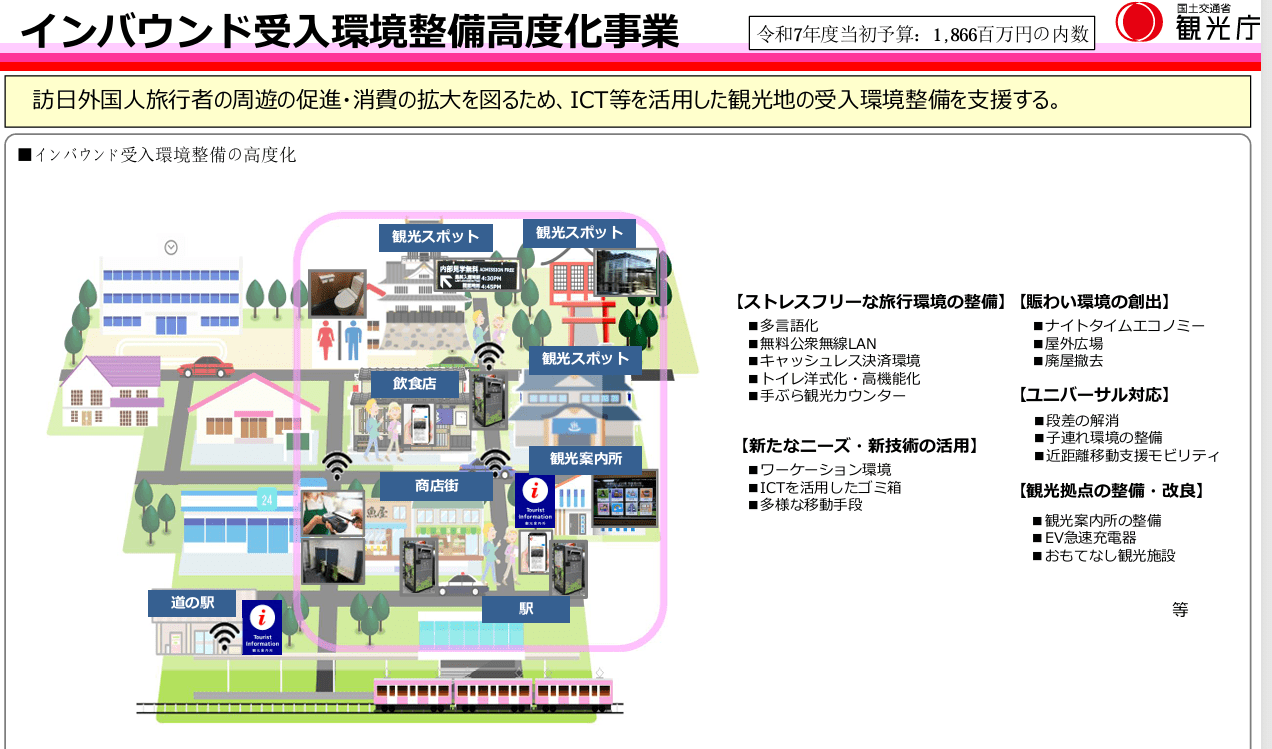Click the black admission-free signboard by the castle

[x=478, y=275]
